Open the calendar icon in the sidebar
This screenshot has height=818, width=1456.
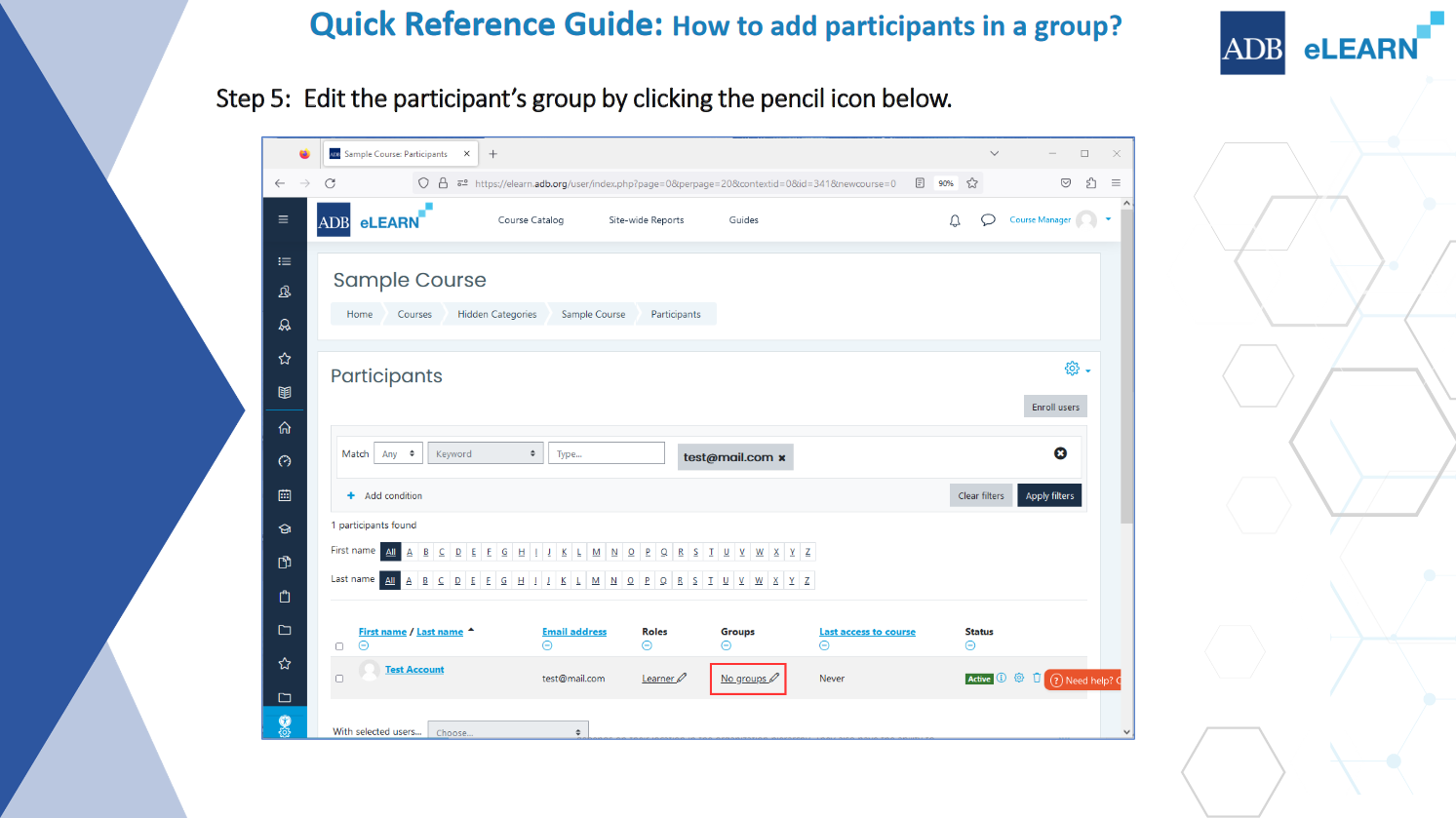click(284, 495)
